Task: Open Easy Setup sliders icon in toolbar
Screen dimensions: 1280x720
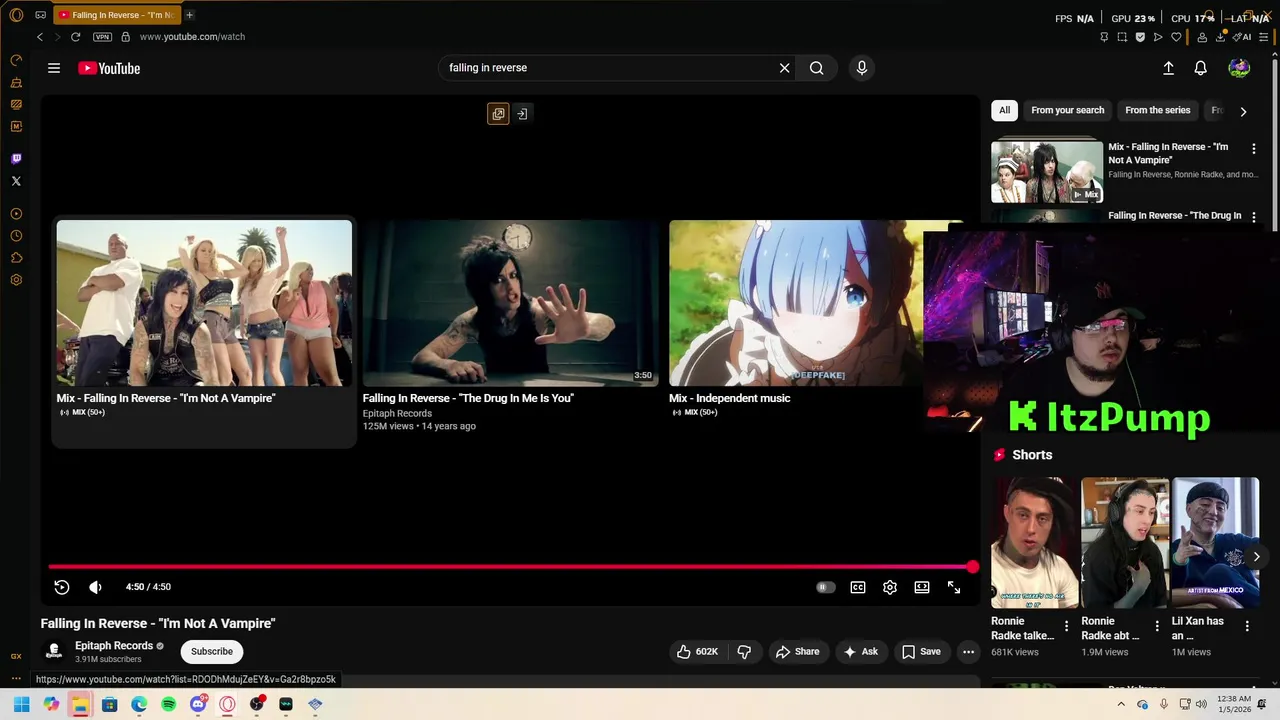Action: pos(1264,37)
